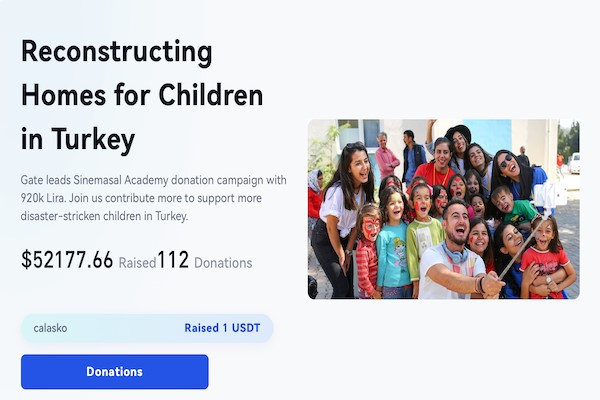Select the "Homes for Children" heading line
600x400 pixels.
coord(142,96)
